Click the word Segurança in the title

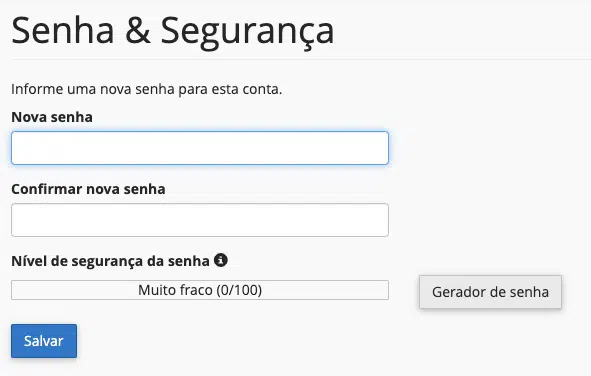coord(247,33)
